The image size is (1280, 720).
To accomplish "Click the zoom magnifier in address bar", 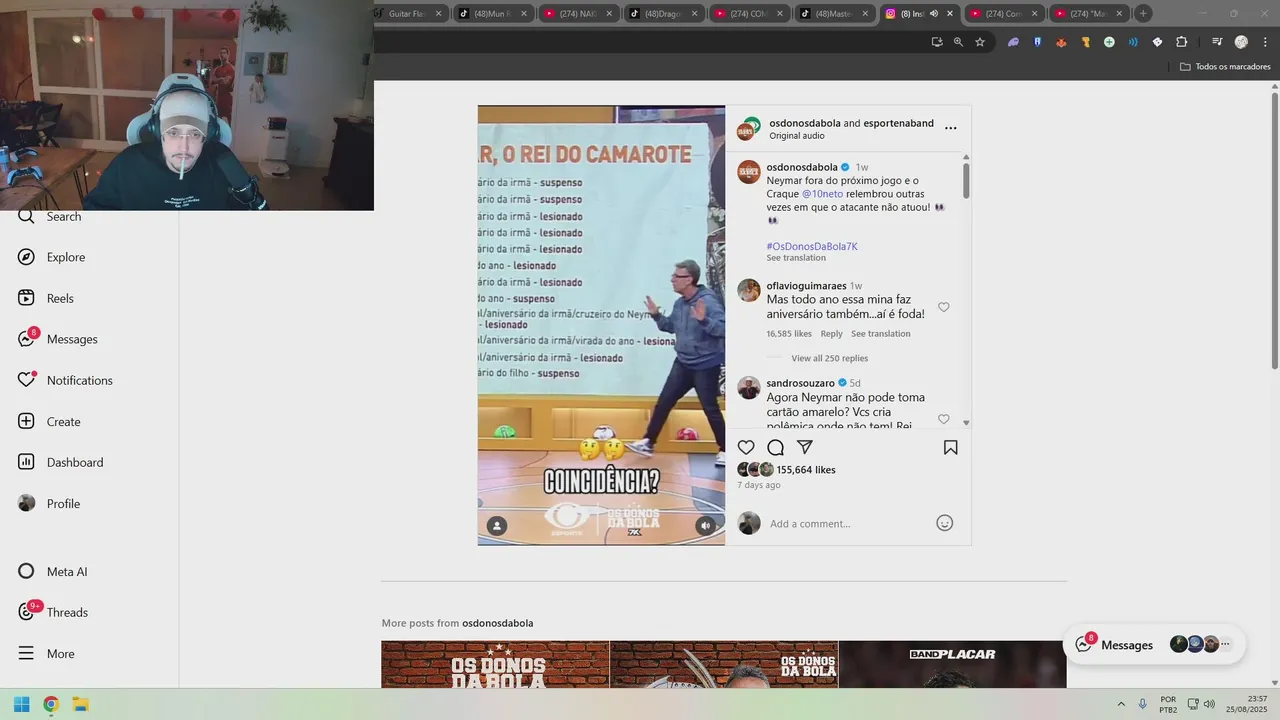I will (958, 42).
